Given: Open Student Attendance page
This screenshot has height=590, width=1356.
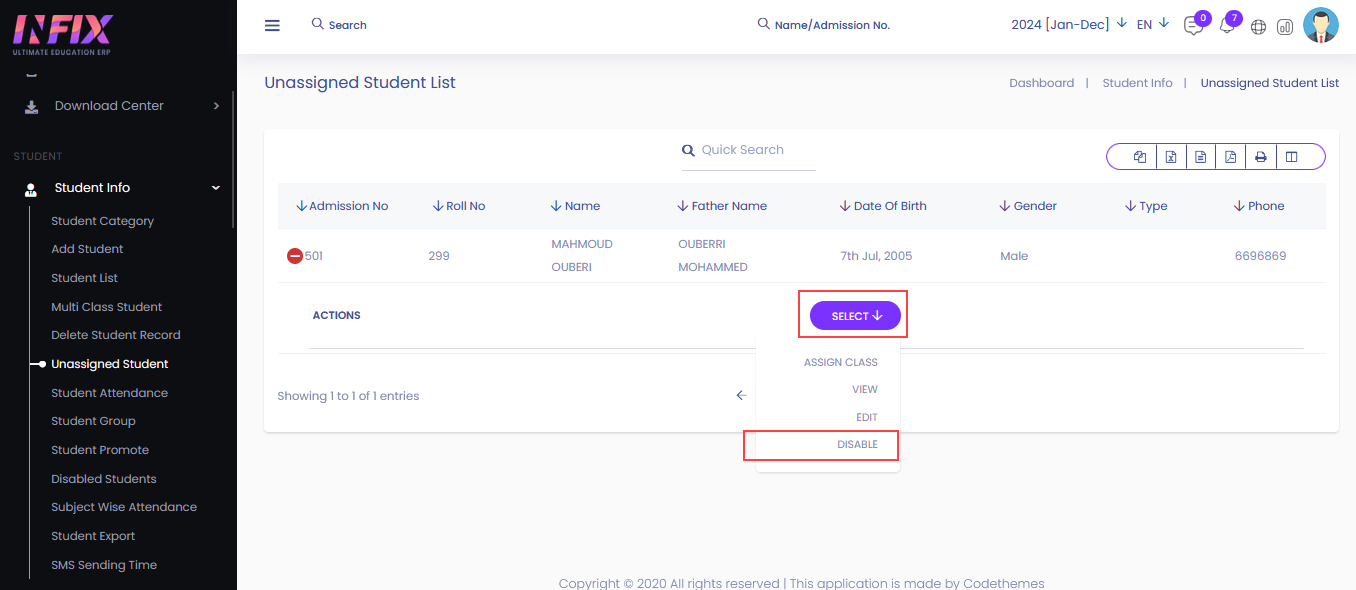Looking at the screenshot, I should pos(110,393).
